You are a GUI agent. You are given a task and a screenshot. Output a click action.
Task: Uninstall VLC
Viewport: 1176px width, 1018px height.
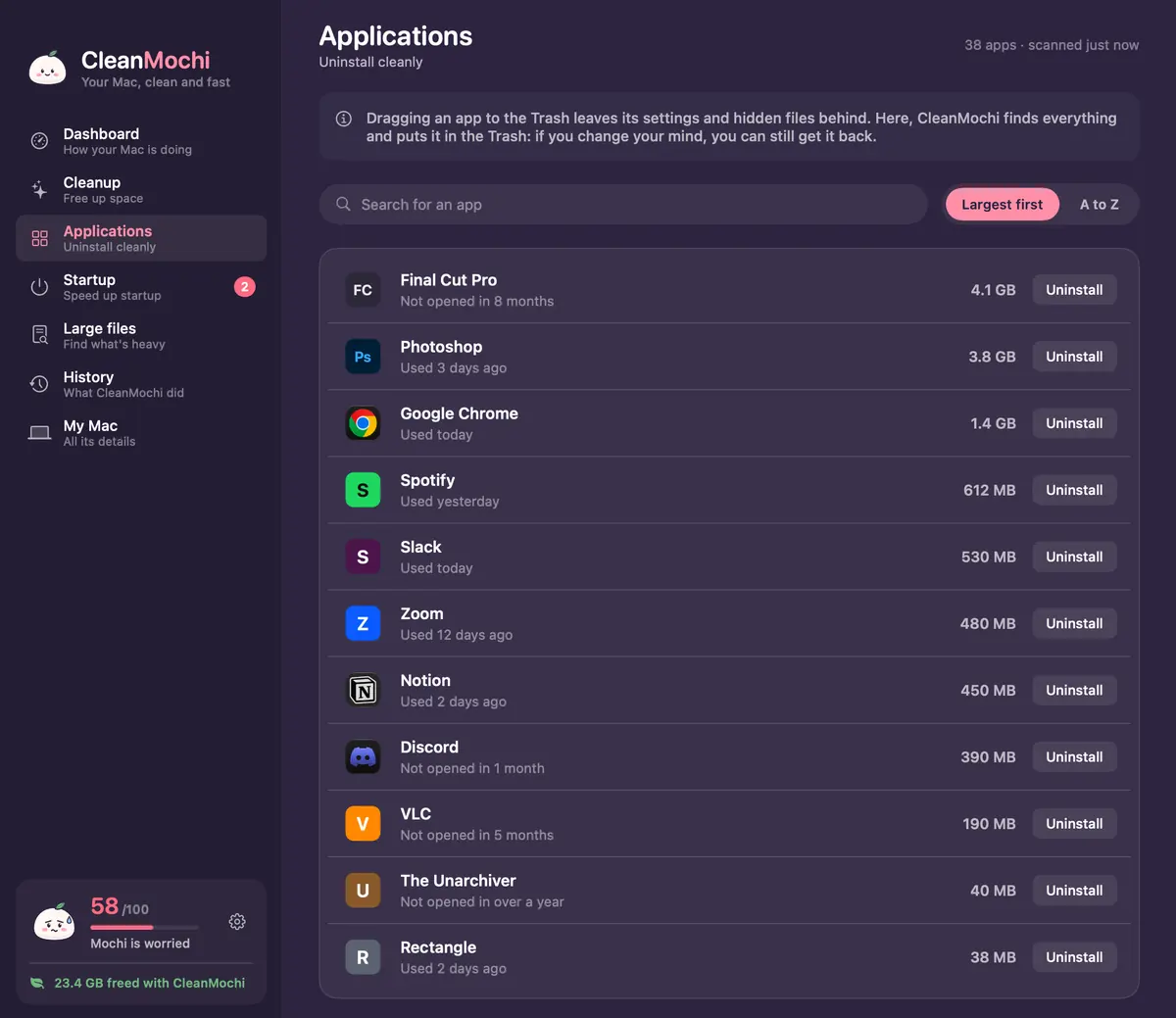point(1074,823)
